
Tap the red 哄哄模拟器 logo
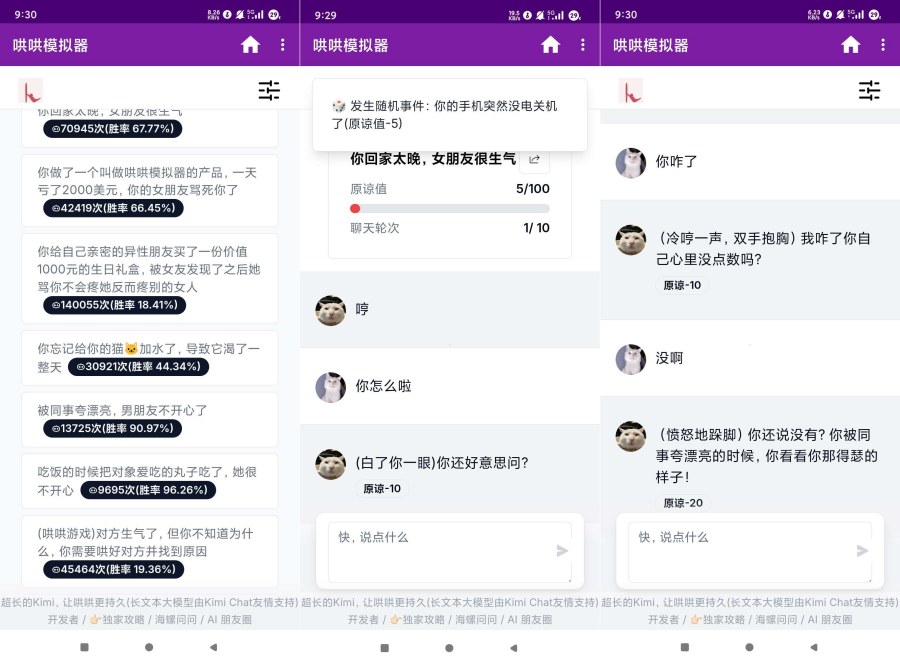(30, 91)
